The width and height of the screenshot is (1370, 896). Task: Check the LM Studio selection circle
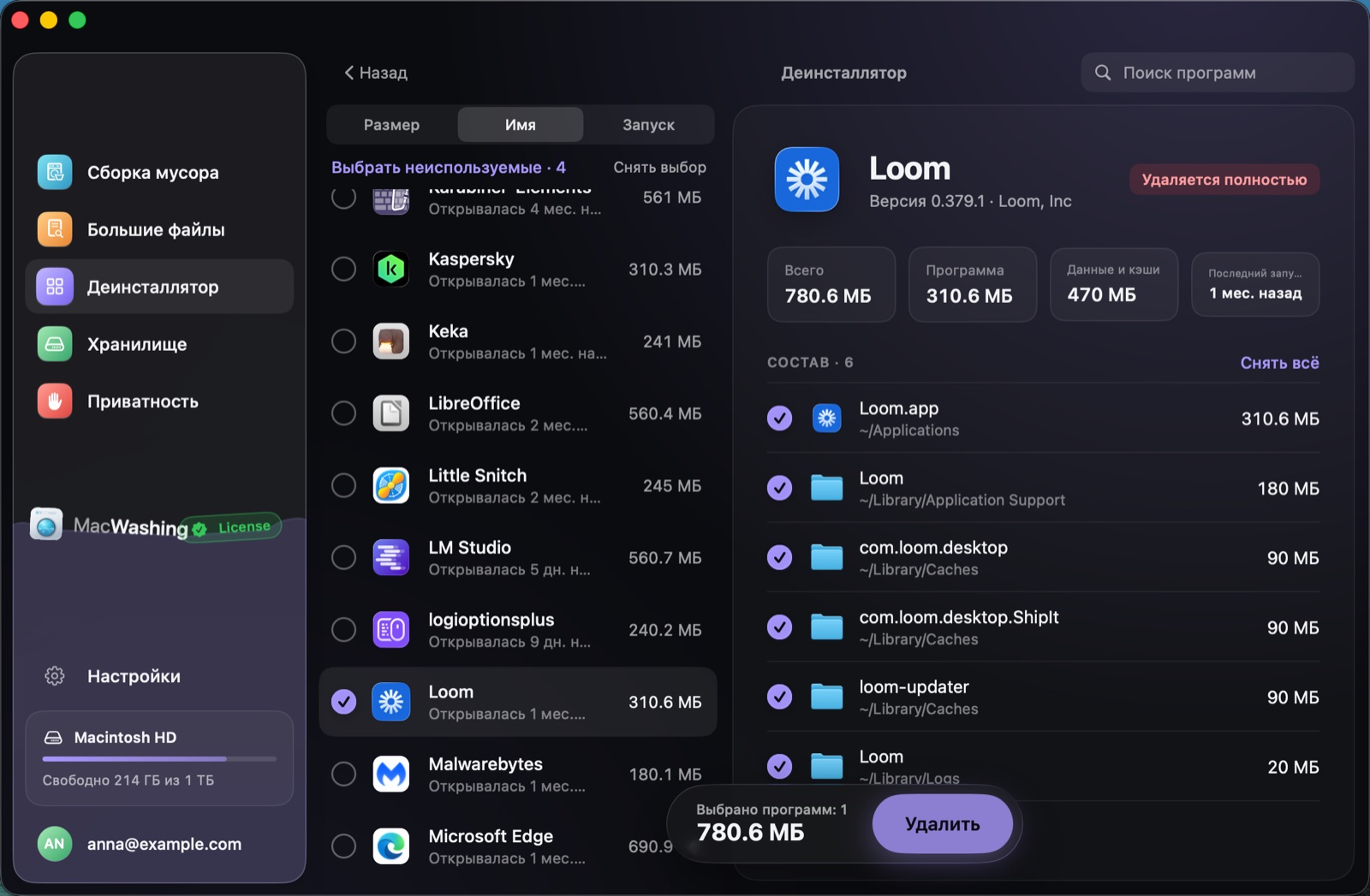click(343, 558)
